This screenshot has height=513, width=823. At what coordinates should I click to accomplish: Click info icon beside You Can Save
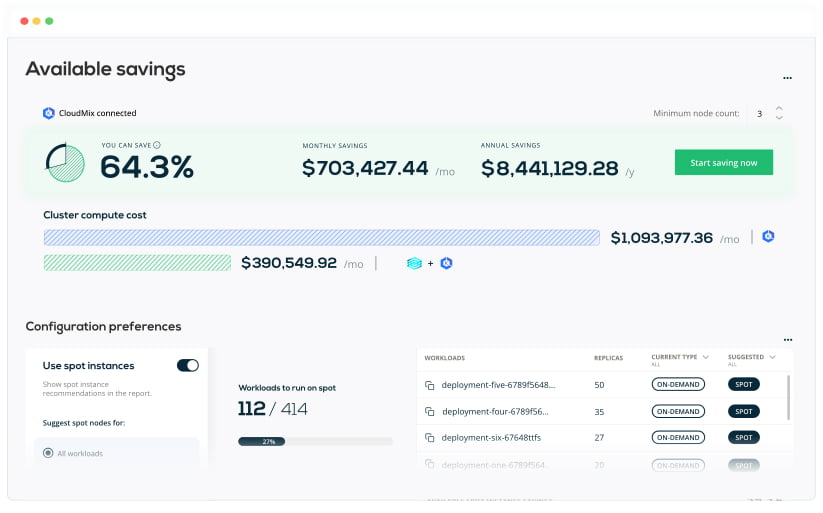pyautogui.click(x=157, y=145)
